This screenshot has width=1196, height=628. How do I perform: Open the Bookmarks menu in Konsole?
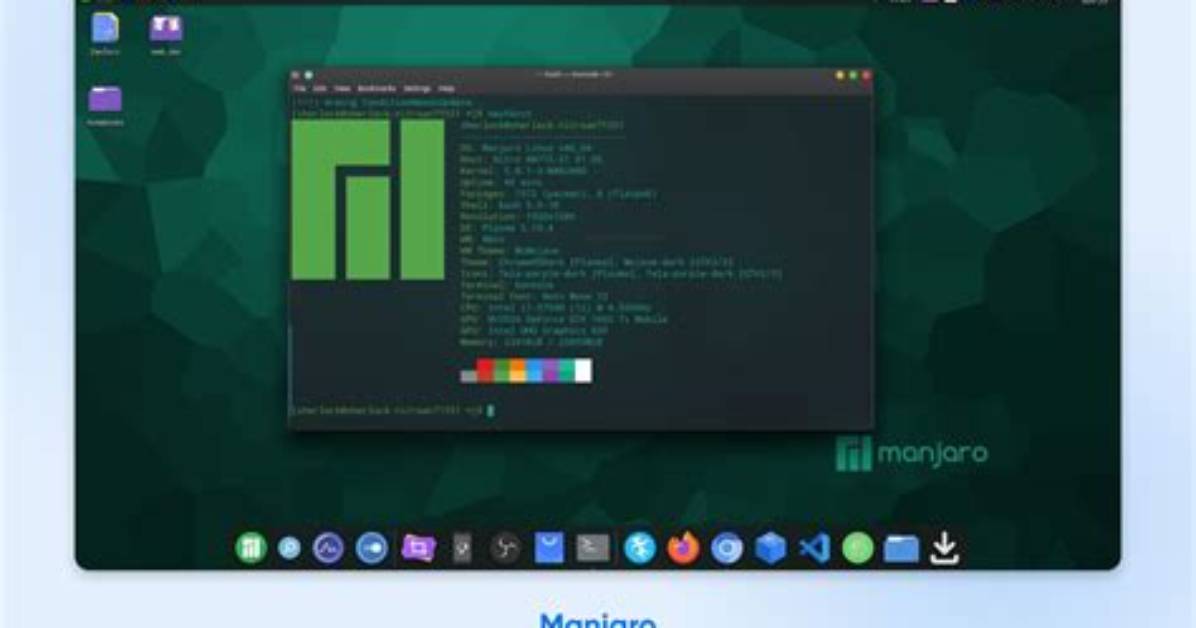tap(377, 89)
